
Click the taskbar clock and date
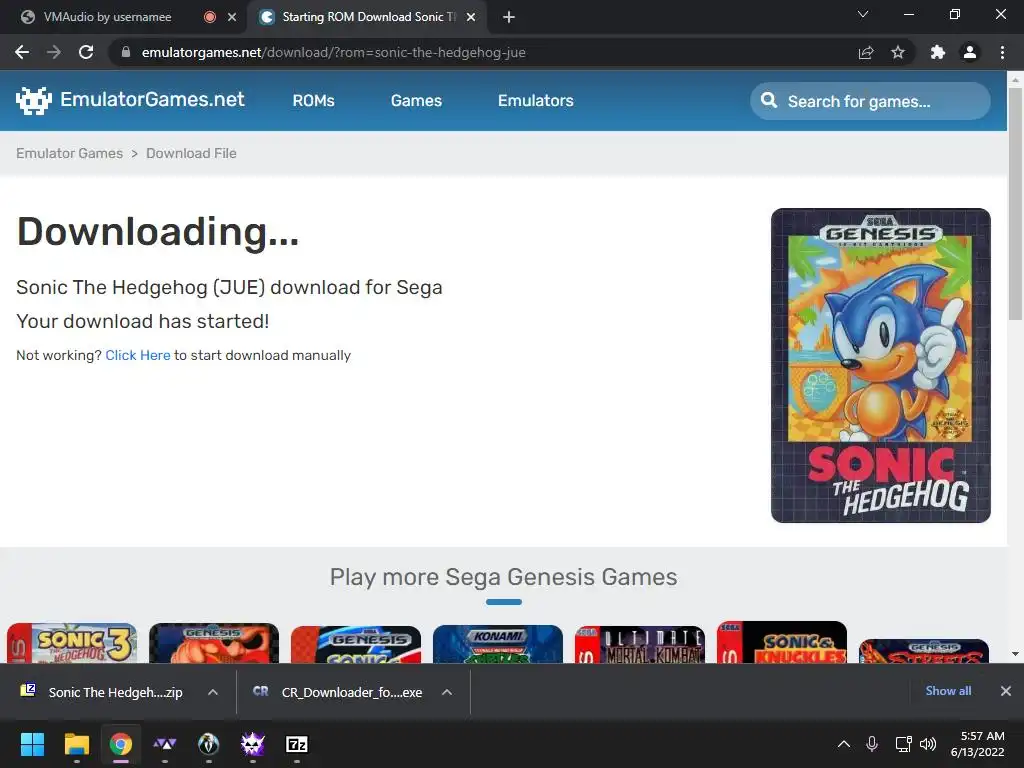point(978,744)
